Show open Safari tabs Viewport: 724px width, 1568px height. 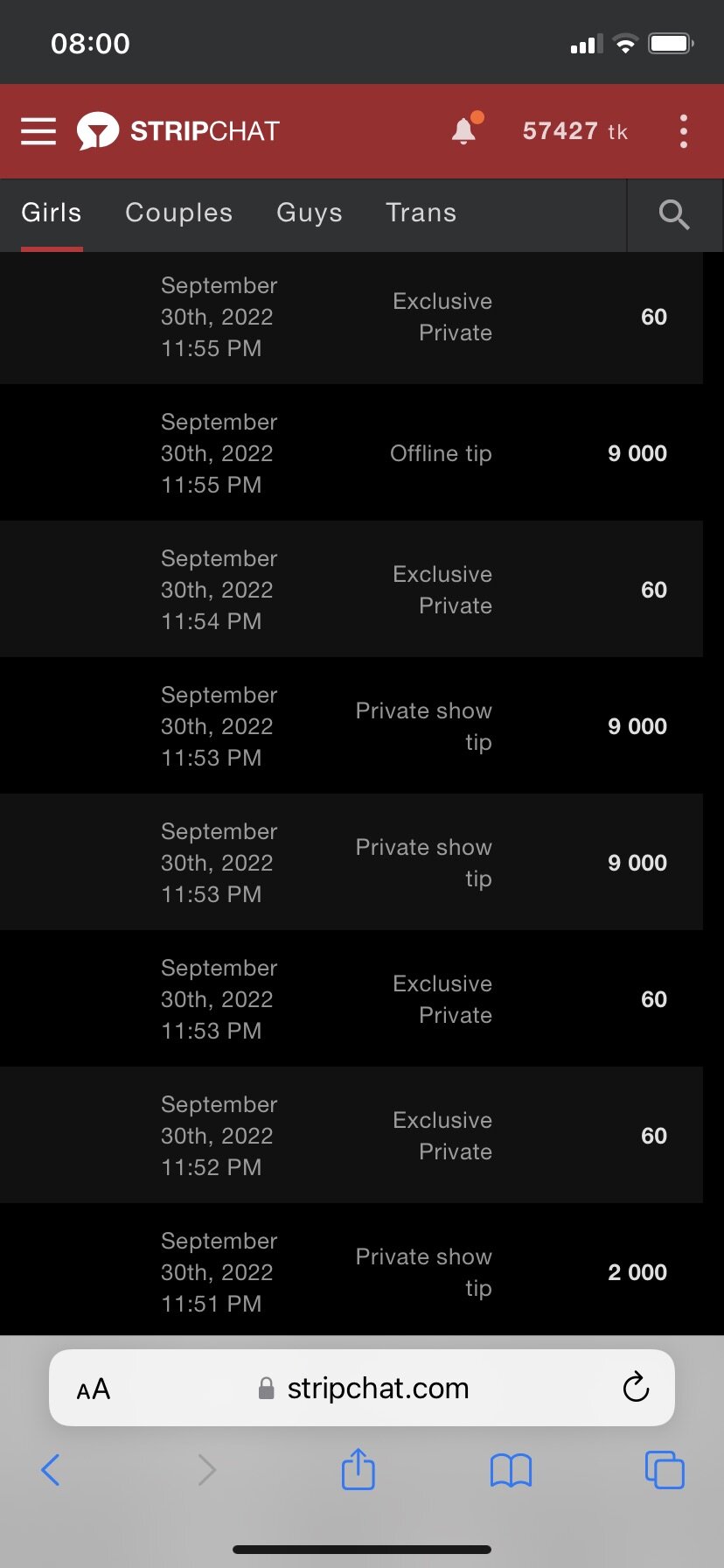coord(664,1470)
